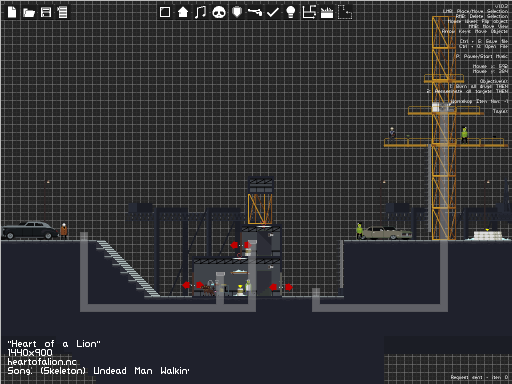Select the vent pipe path tool

click(x=309, y=12)
